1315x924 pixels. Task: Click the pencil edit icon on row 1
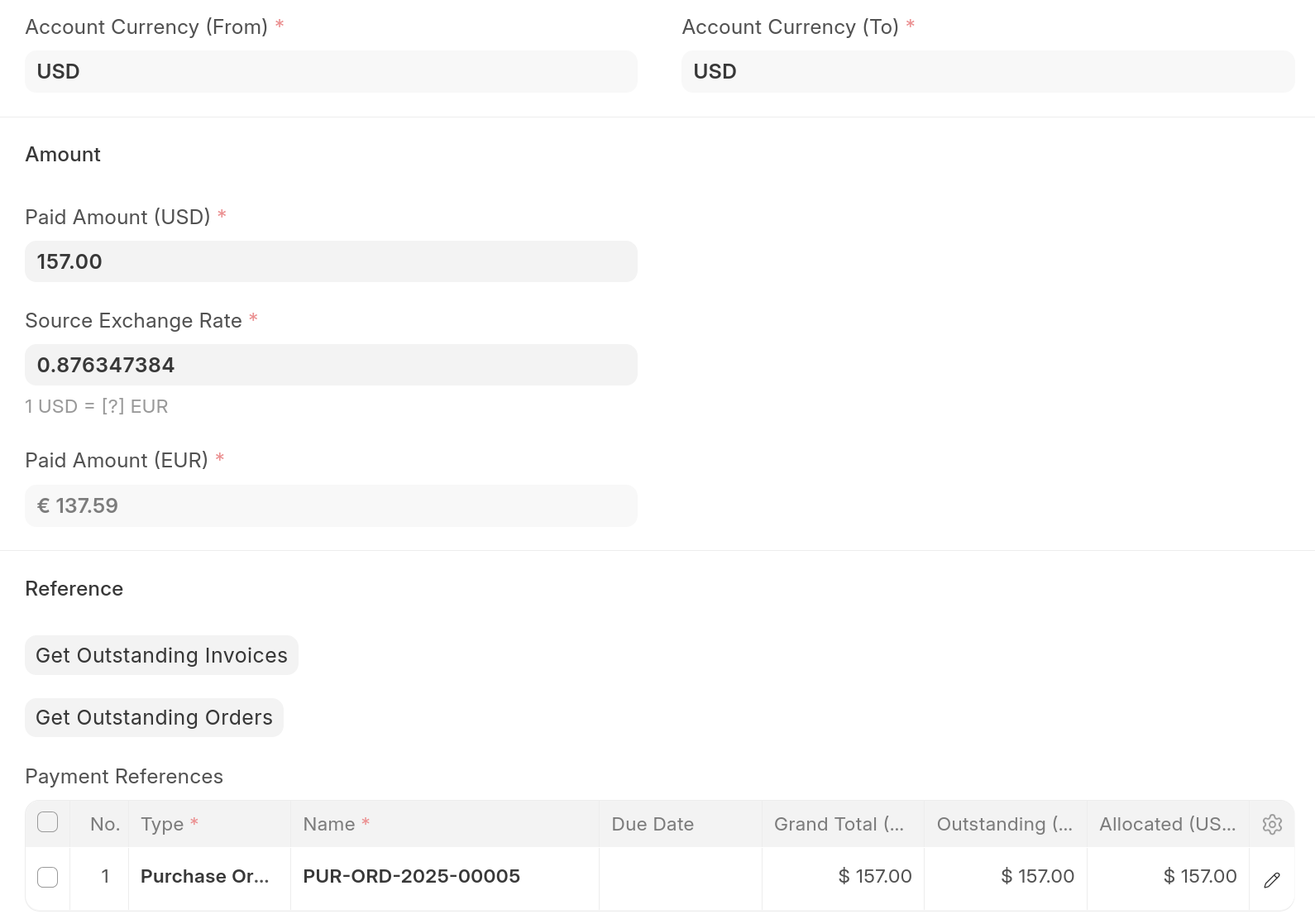pos(1272,880)
